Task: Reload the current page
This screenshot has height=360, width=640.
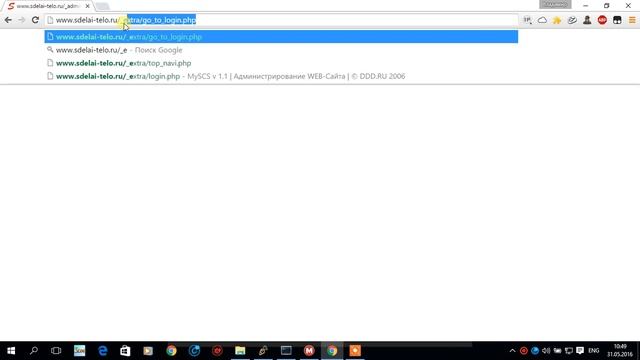Action: tap(35, 20)
